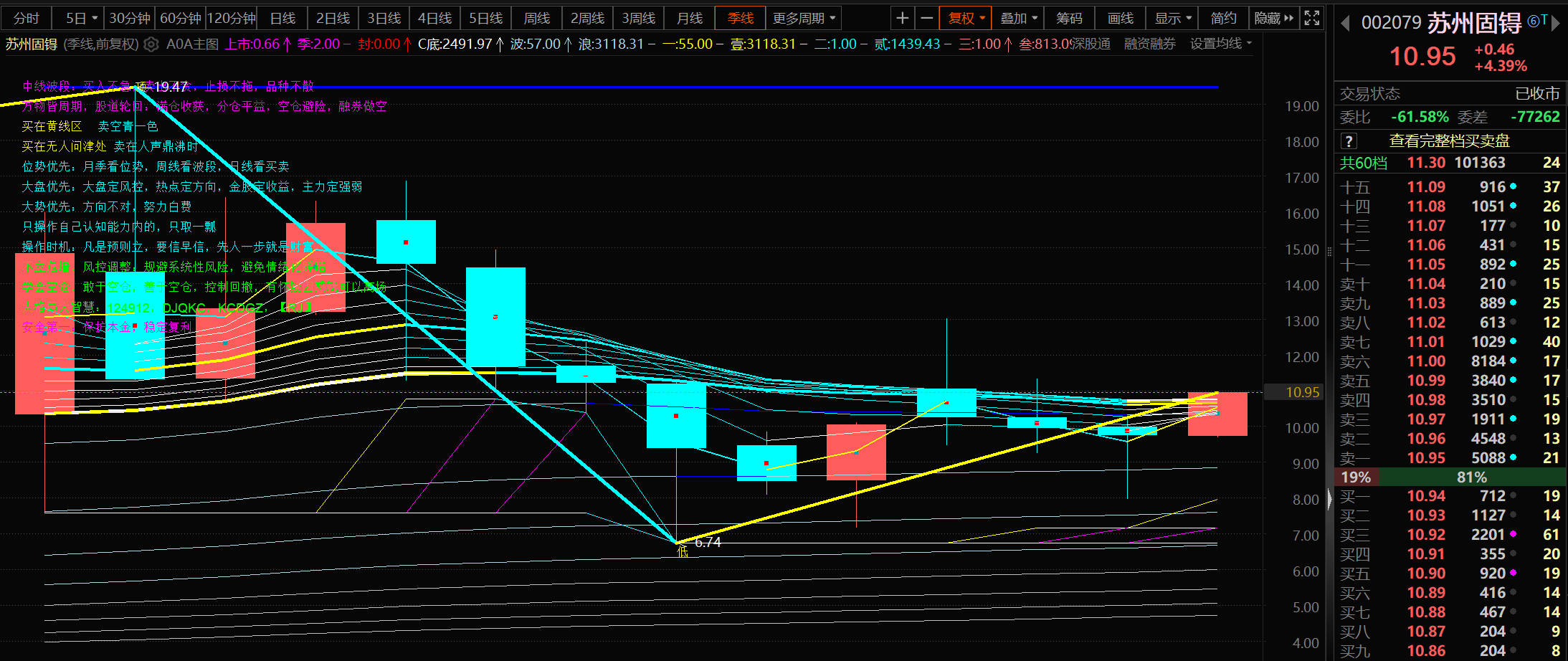Switch to 周线 weekly chart
The width and height of the screenshot is (1568, 661).
pyautogui.click(x=536, y=19)
